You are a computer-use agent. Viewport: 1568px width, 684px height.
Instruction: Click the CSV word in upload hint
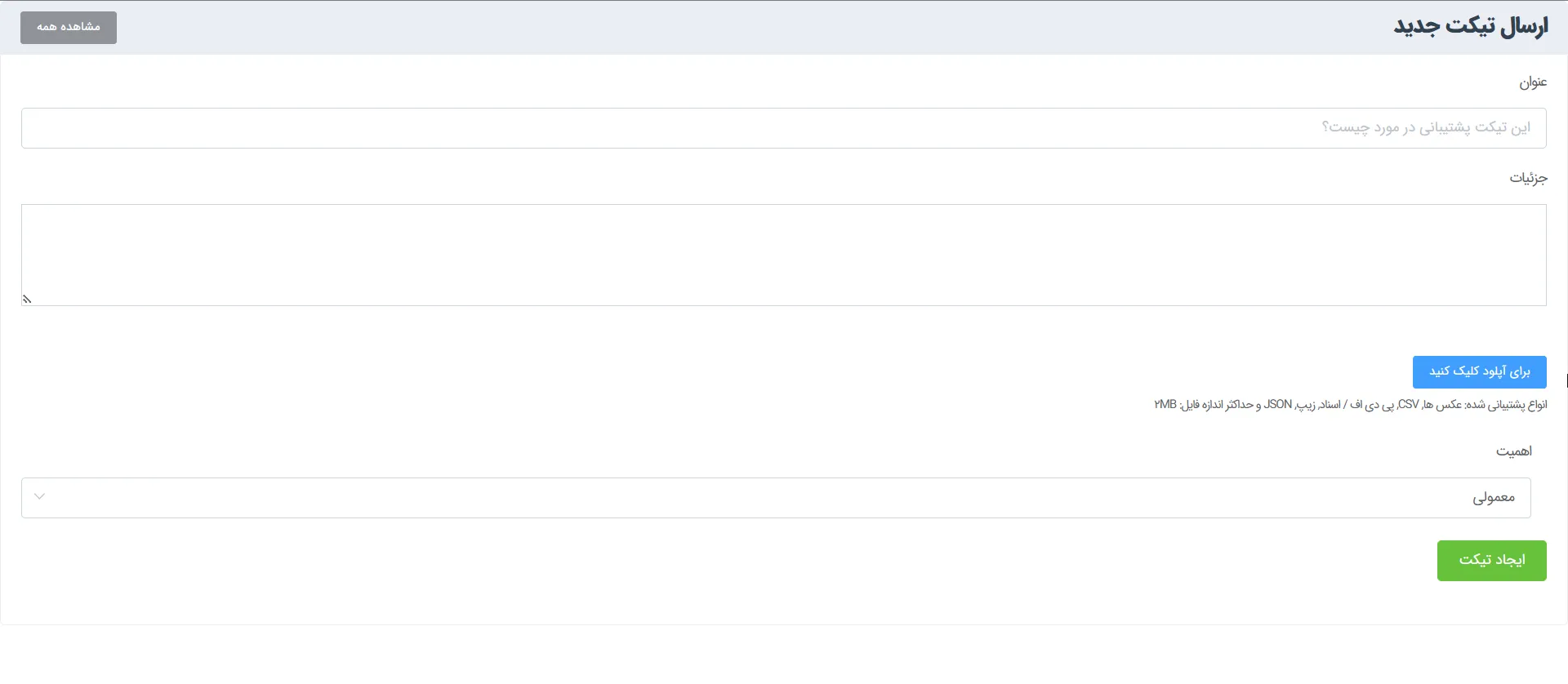pos(1409,405)
